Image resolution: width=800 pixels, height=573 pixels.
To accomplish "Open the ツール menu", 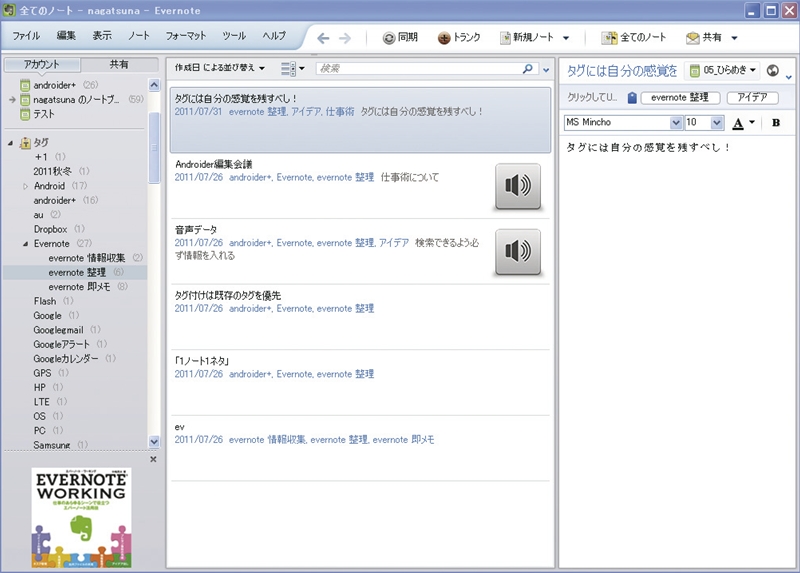I will (x=234, y=36).
